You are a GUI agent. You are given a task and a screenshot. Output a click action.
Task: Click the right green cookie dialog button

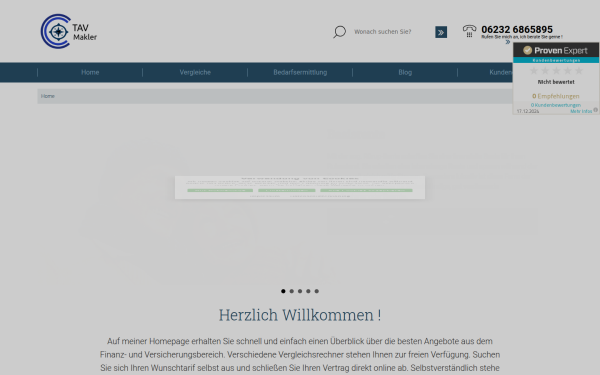[366, 190]
